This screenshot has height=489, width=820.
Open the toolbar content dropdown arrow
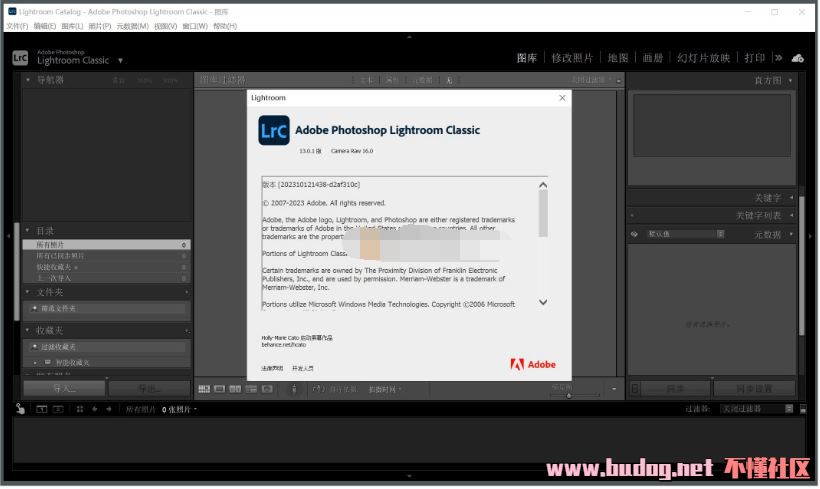point(614,390)
